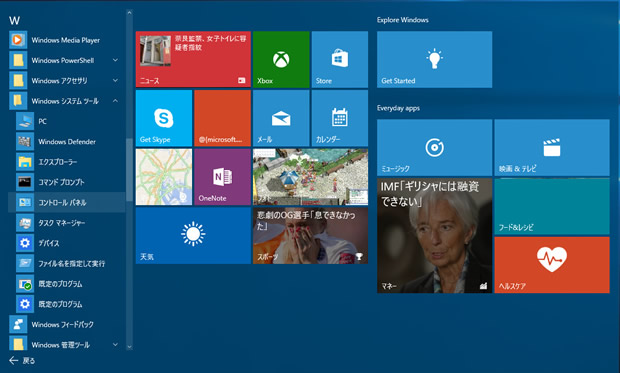
Task: Open the ニュース news tile
Action: pos(193,59)
